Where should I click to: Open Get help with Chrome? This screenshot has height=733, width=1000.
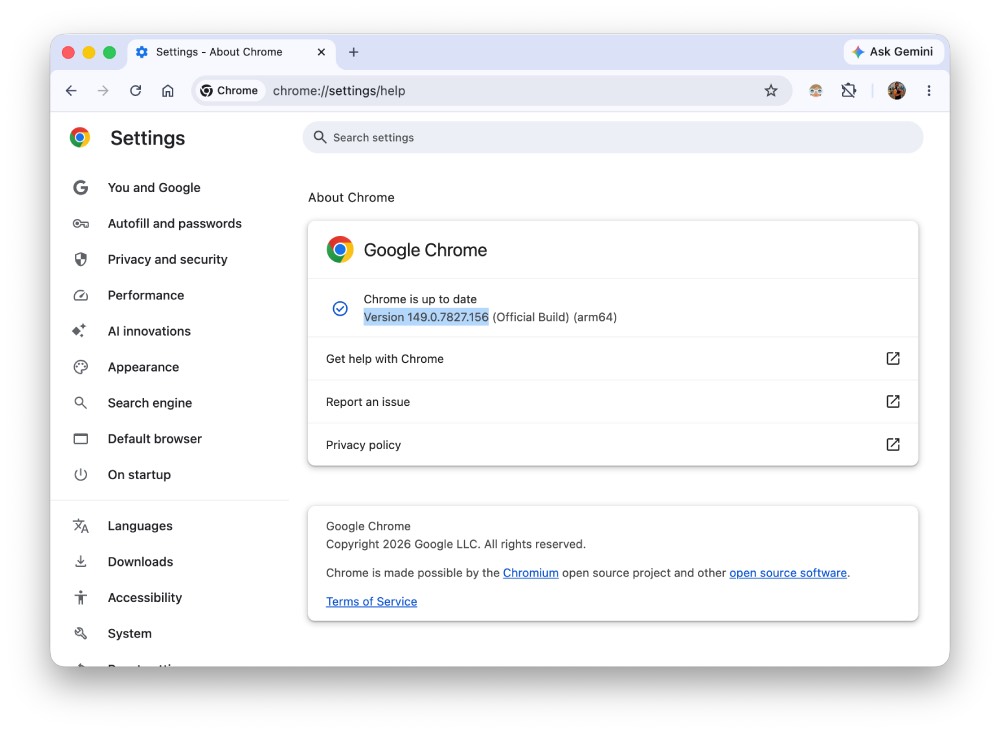click(613, 359)
